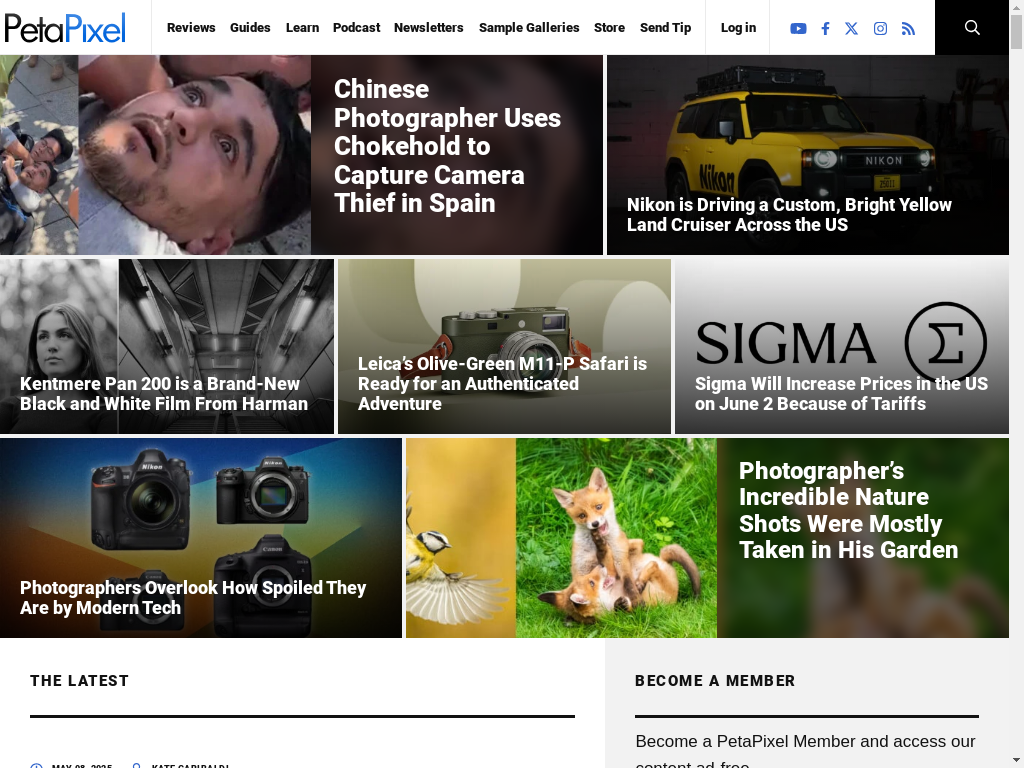1024x768 pixels.
Task: Click the chokehold man's face photo
Action: tap(195, 155)
